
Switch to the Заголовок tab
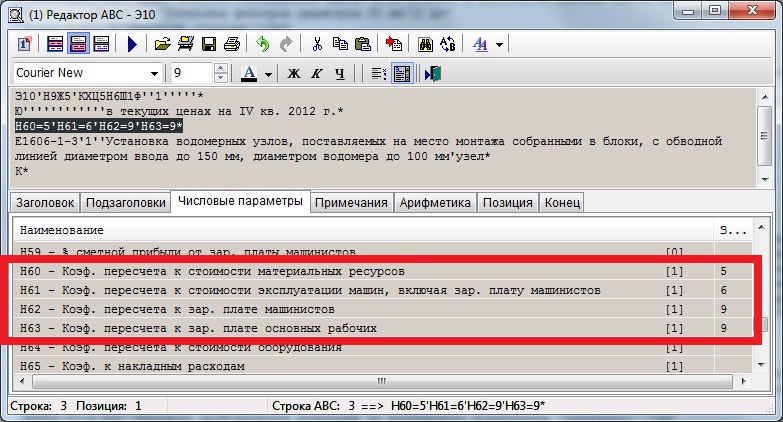coord(45,203)
